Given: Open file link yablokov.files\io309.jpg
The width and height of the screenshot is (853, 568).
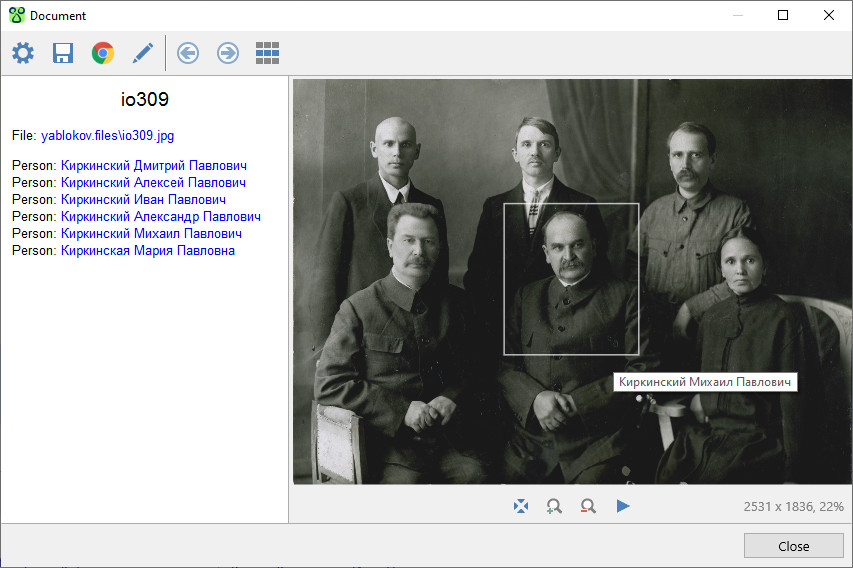Looking at the screenshot, I should 108,135.
